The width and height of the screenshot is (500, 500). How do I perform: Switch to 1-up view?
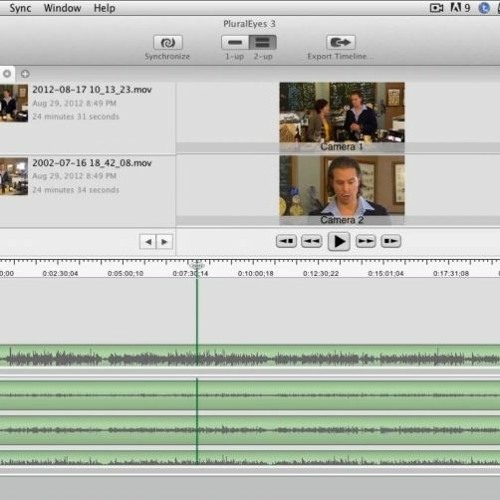[x=235, y=43]
